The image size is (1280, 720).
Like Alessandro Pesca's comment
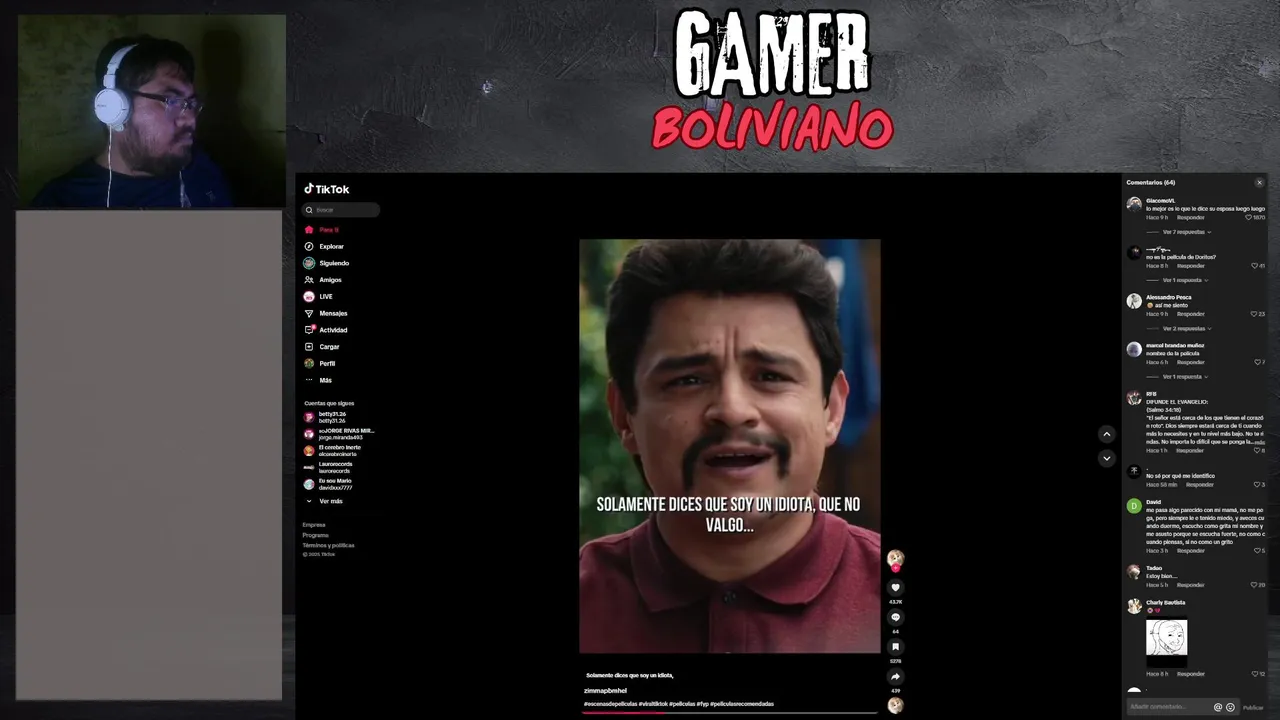1254,314
